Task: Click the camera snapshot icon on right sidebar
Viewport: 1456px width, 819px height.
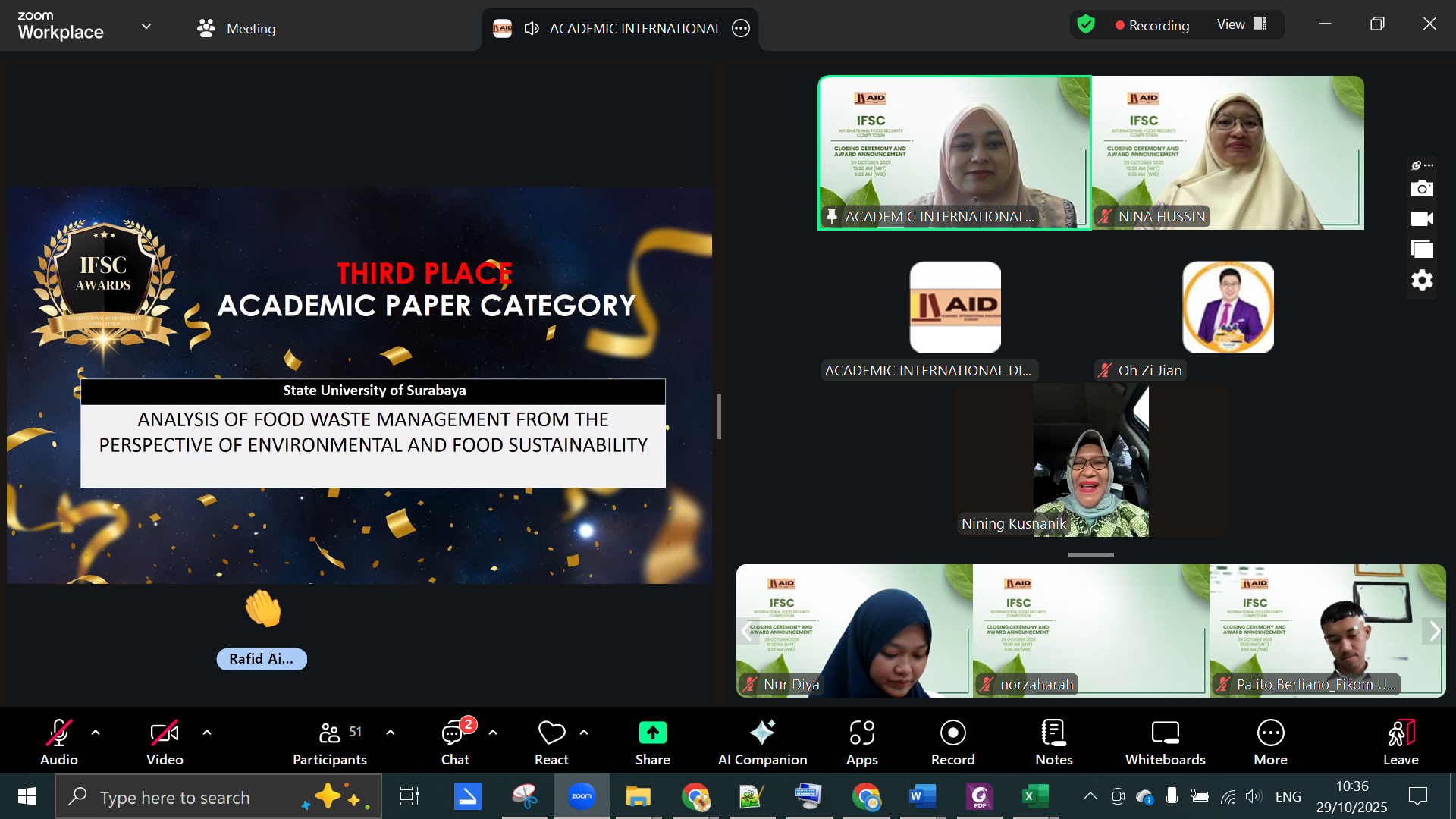Action: tap(1422, 188)
